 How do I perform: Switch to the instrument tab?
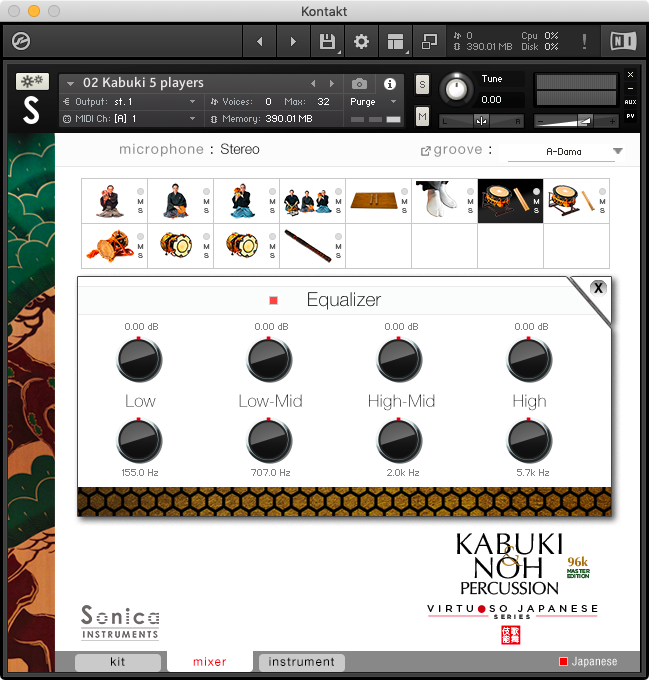coord(301,662)
